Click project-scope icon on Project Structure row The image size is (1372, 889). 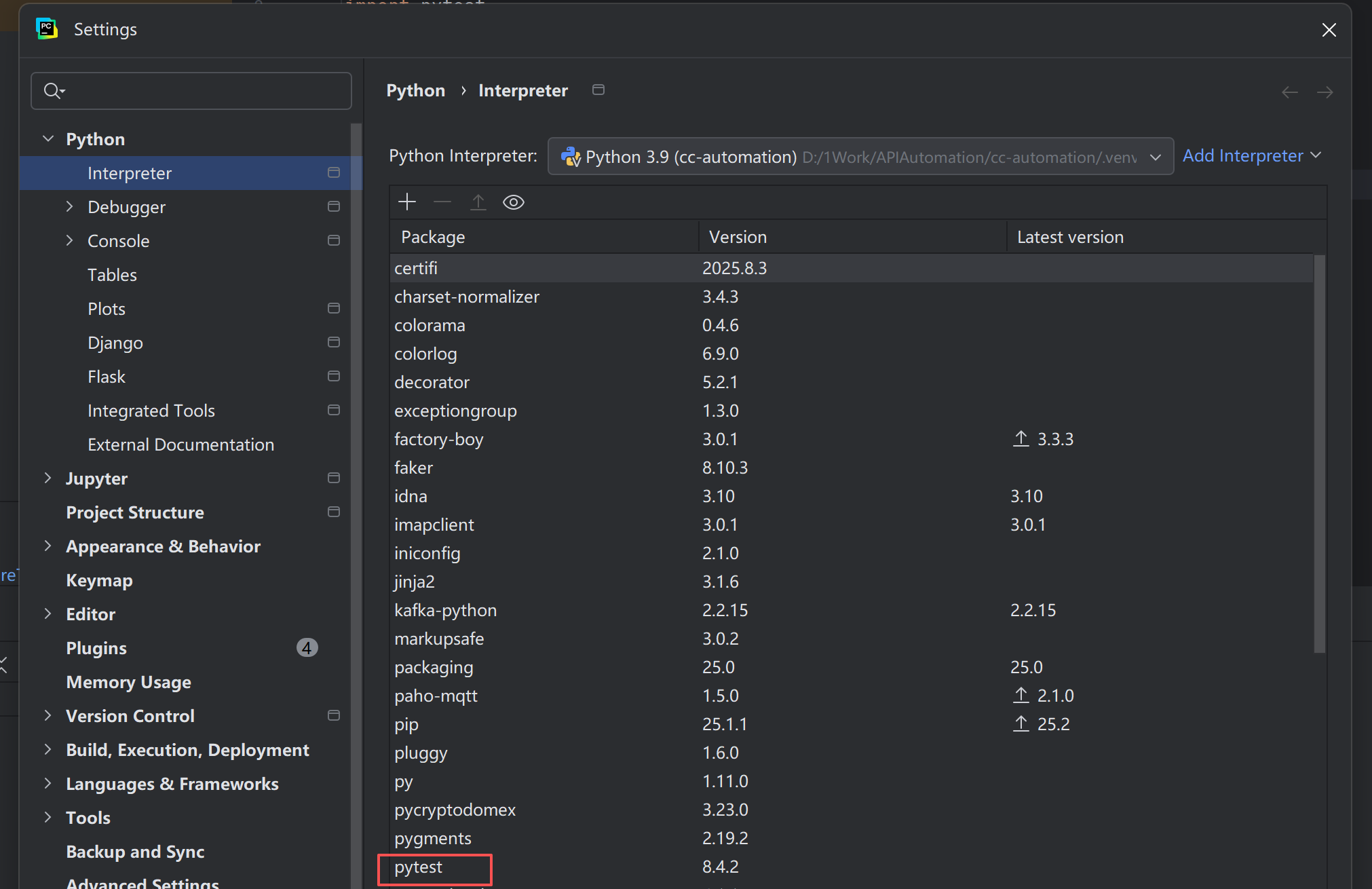pos(333,512)
